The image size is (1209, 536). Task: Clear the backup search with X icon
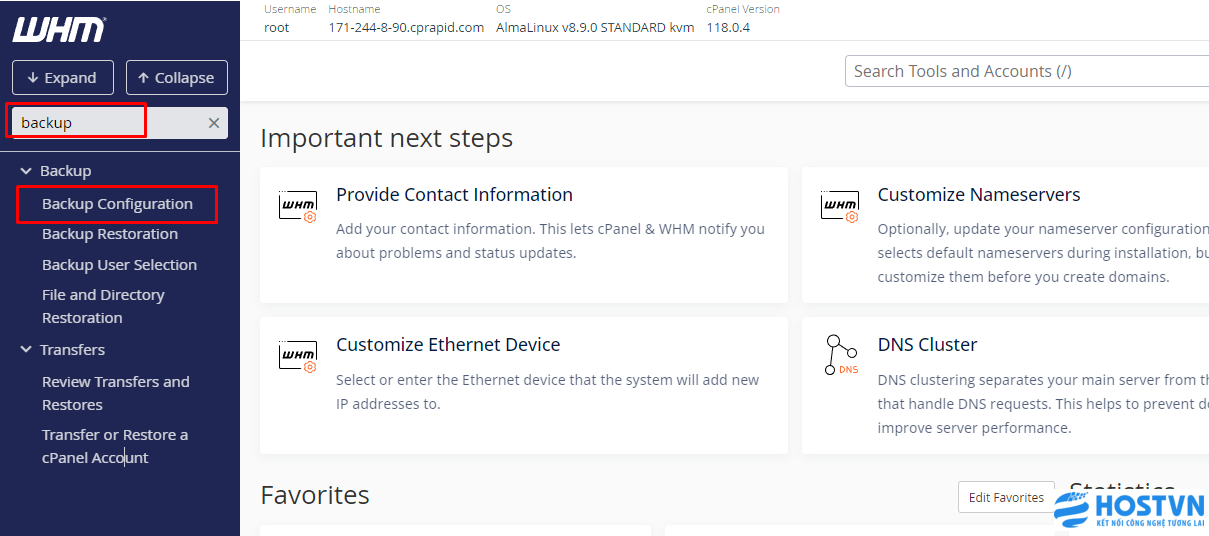[213, 123]
